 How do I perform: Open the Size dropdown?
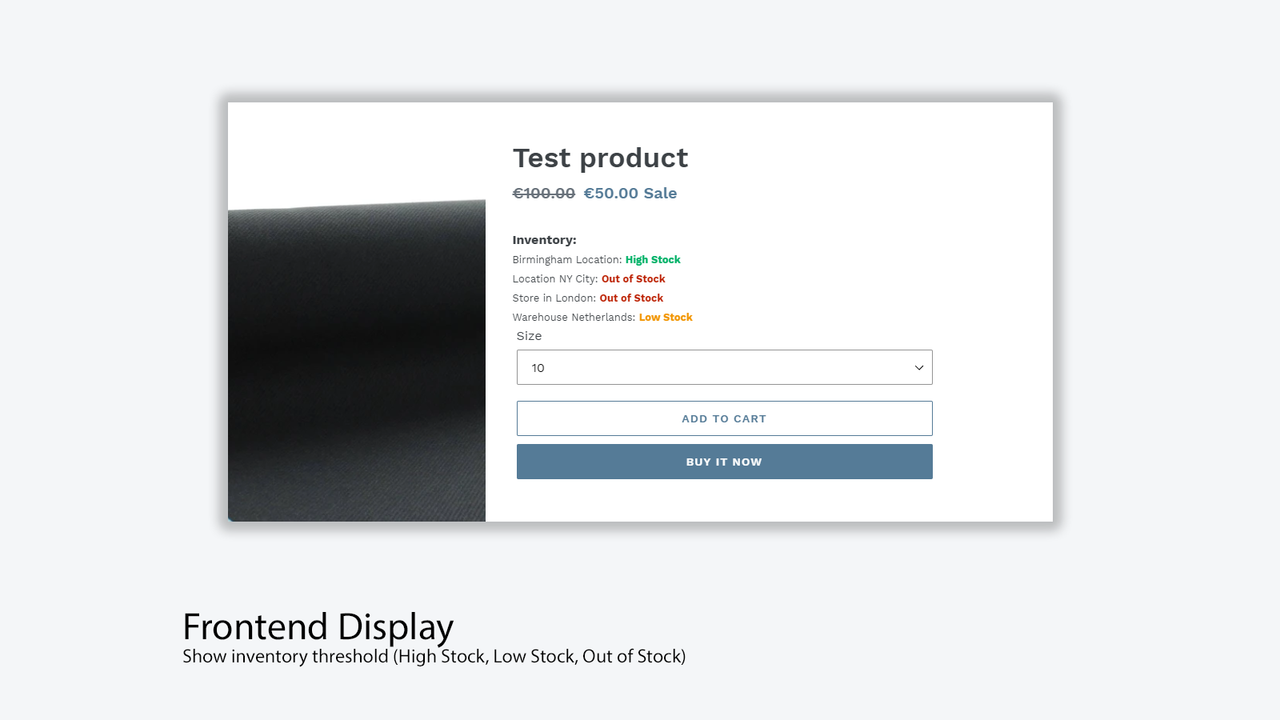point(724,367)
